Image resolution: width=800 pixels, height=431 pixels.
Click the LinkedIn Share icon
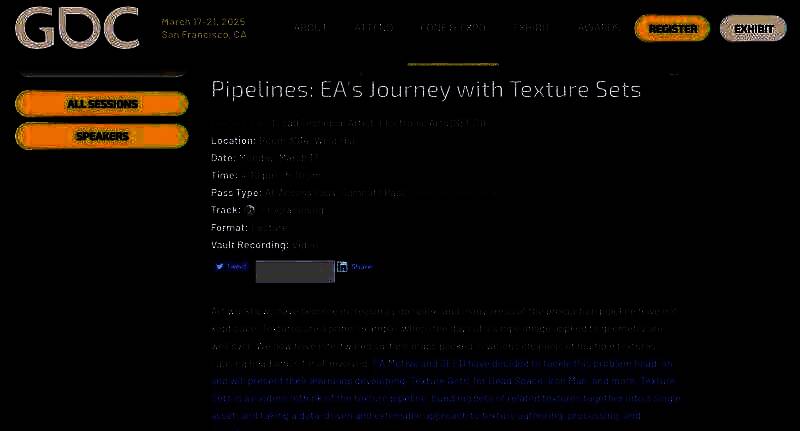pos(343,267)
